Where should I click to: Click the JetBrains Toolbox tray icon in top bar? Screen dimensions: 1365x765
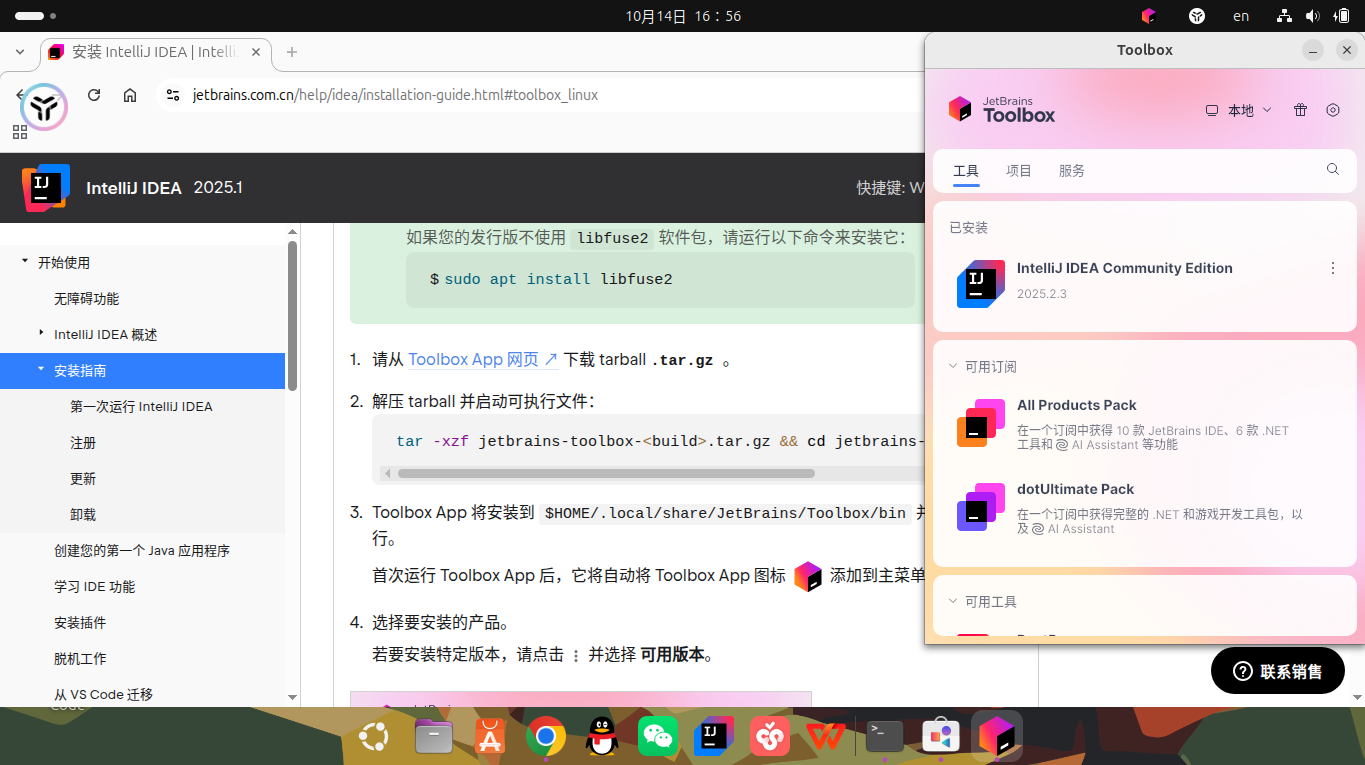point(1148,16)
